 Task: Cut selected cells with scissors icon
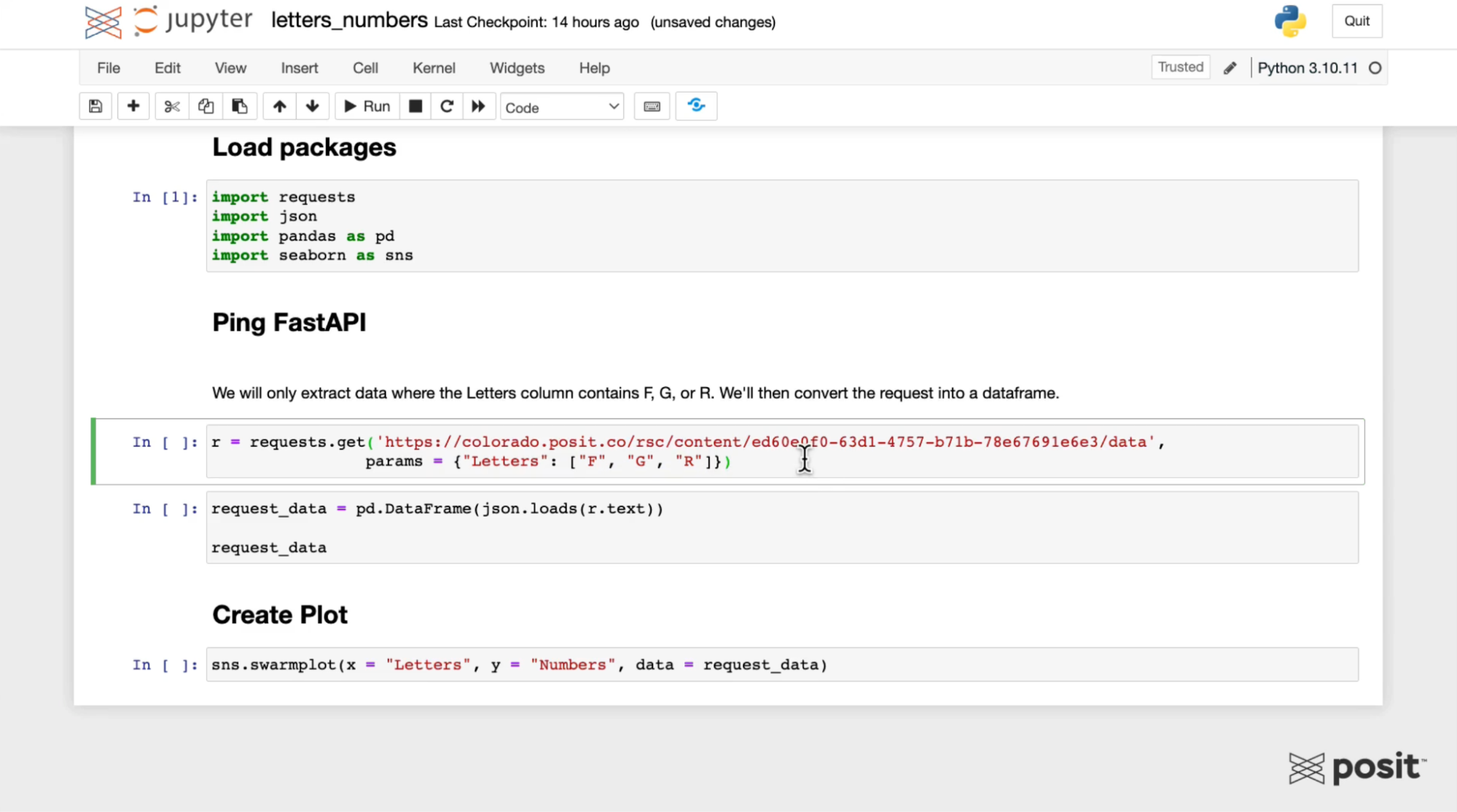point(171,106)
